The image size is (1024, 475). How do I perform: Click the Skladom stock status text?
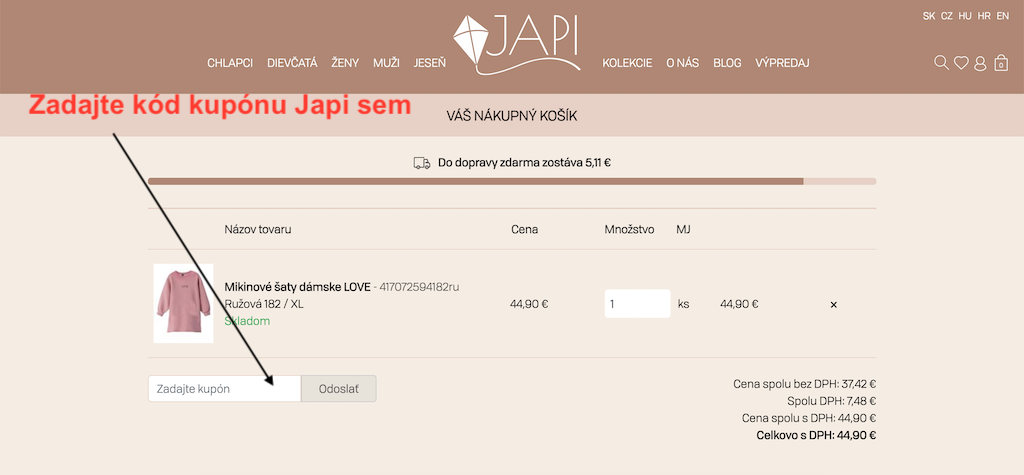pyautogui.click(x=247, y=321)
